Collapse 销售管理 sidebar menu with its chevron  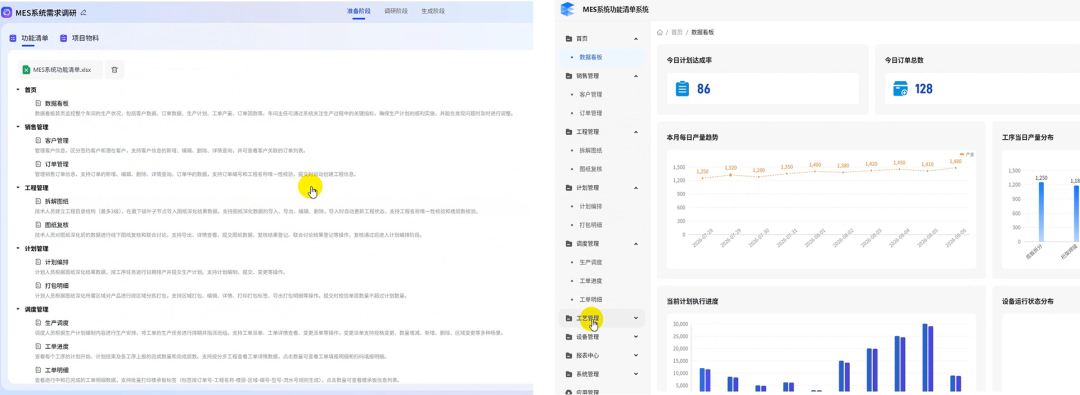coord(636,76)
